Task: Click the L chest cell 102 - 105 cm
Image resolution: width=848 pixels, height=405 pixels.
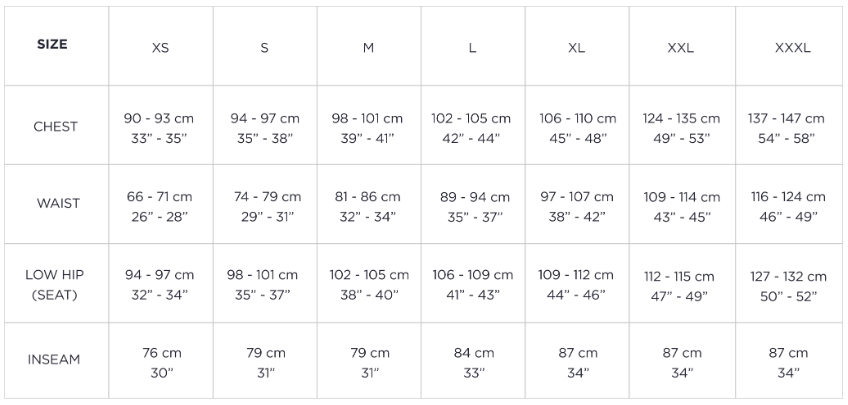Action: point(471,128)
